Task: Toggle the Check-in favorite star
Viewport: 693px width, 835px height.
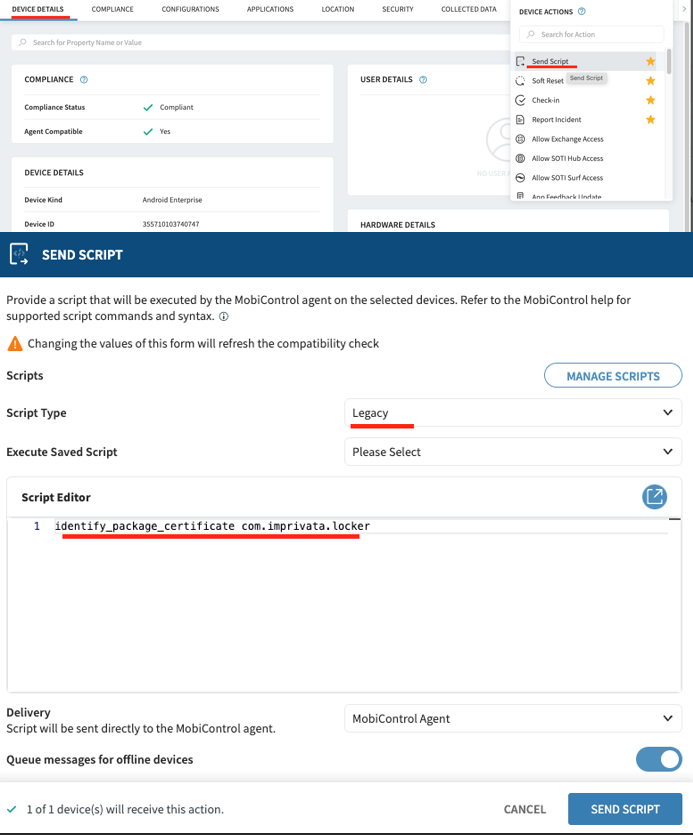Action: pos(650,100)
